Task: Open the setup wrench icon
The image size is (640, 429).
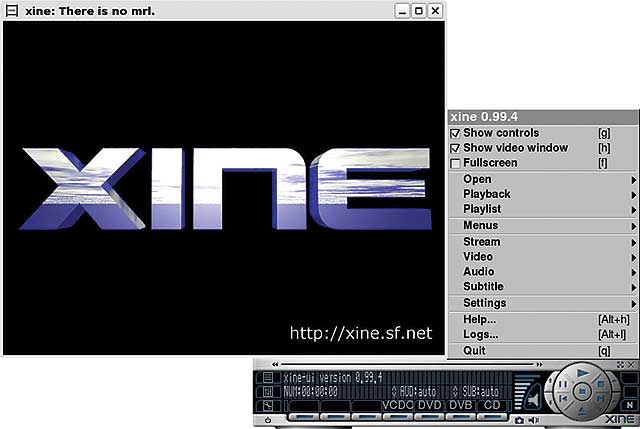Action: point(268,406)
